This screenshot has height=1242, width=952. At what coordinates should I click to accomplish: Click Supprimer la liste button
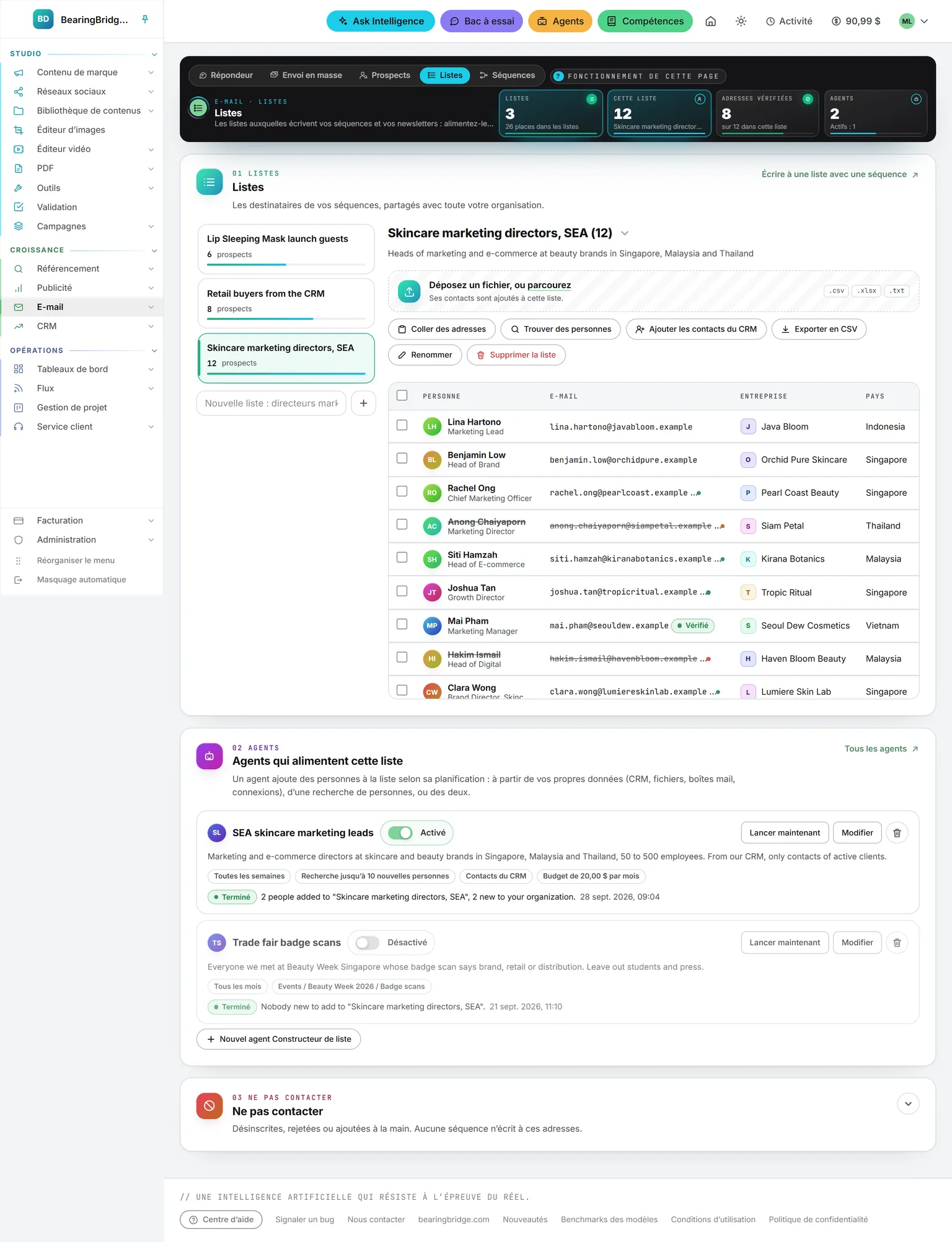click(516, 355)
